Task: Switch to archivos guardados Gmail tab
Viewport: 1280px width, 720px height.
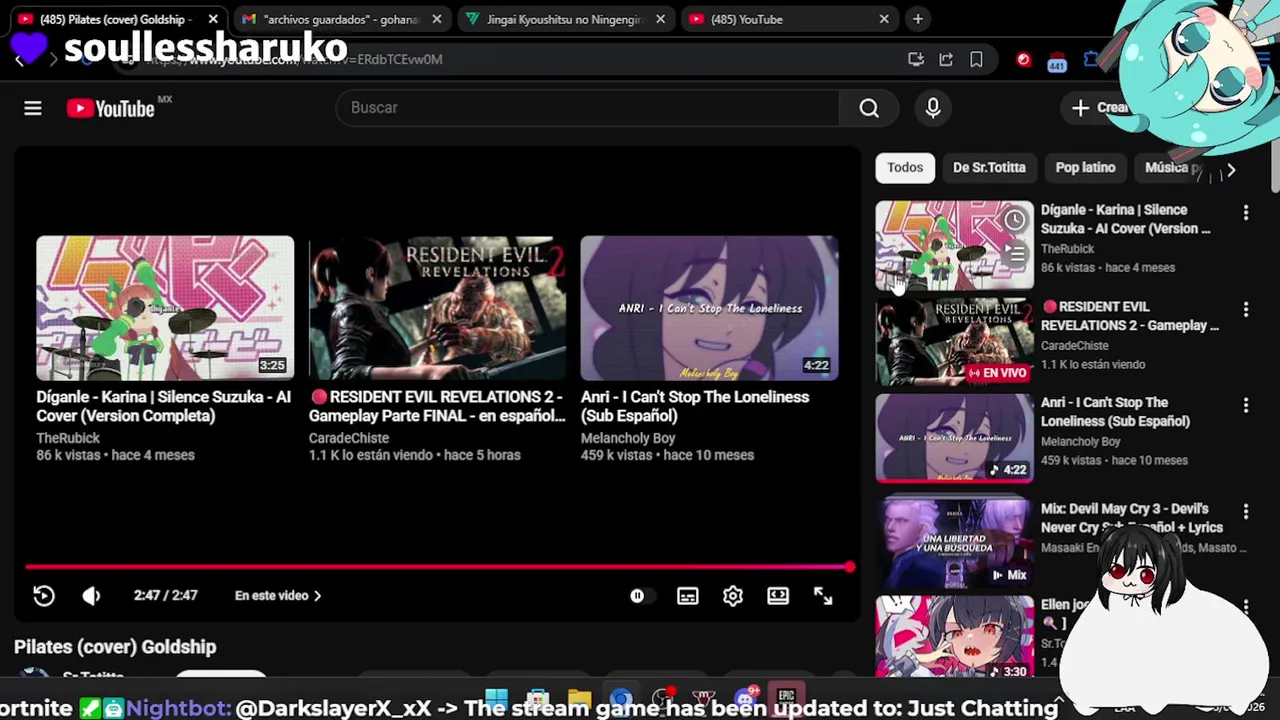Action: coord(340,19)
